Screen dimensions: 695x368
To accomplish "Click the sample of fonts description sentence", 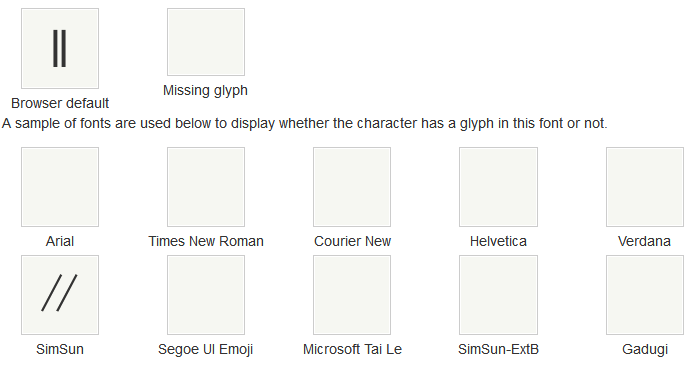I will 305,124.
